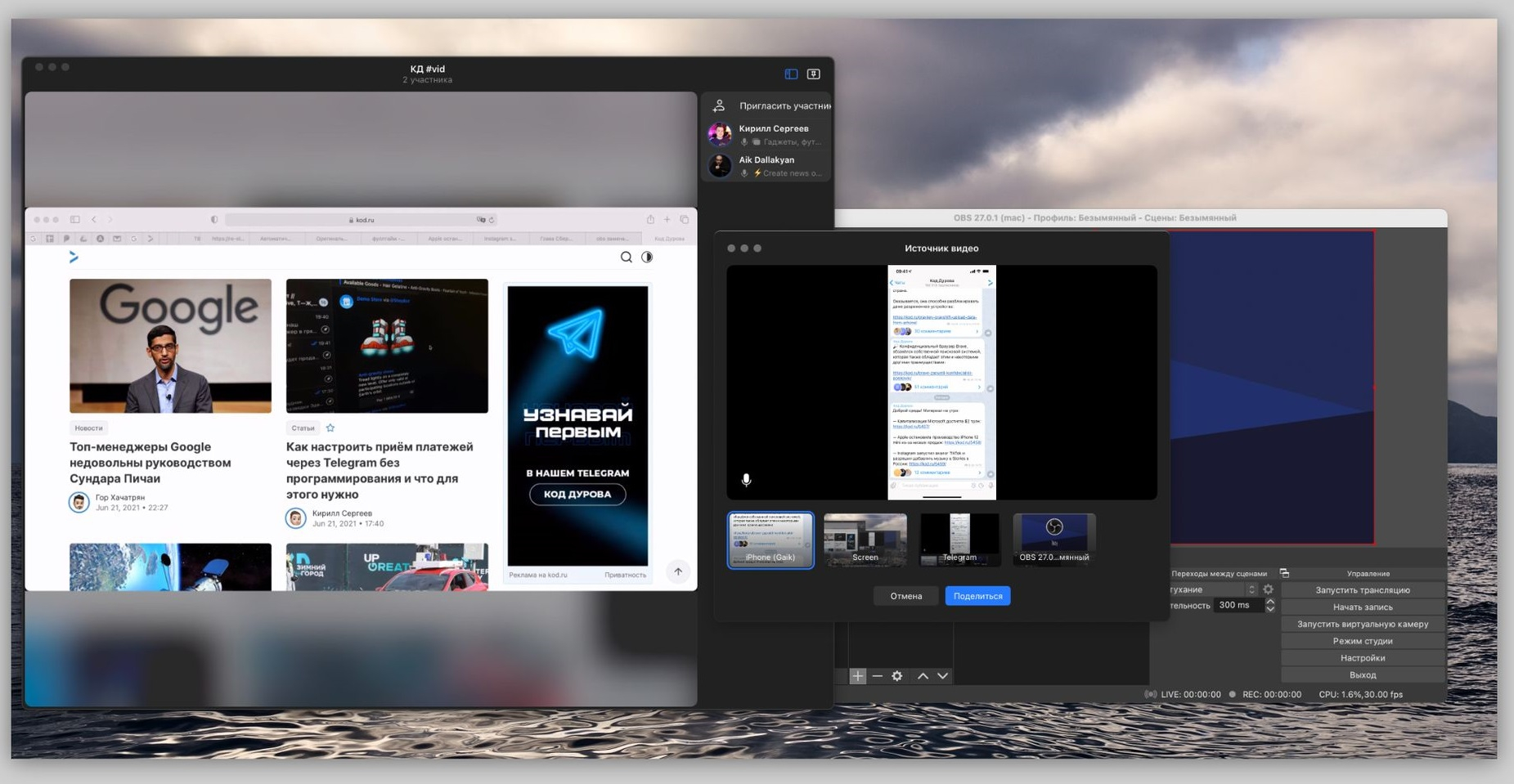Choose the OBS 27.0 window source
Screen dimensions: 1514x784
[1054, 540]
